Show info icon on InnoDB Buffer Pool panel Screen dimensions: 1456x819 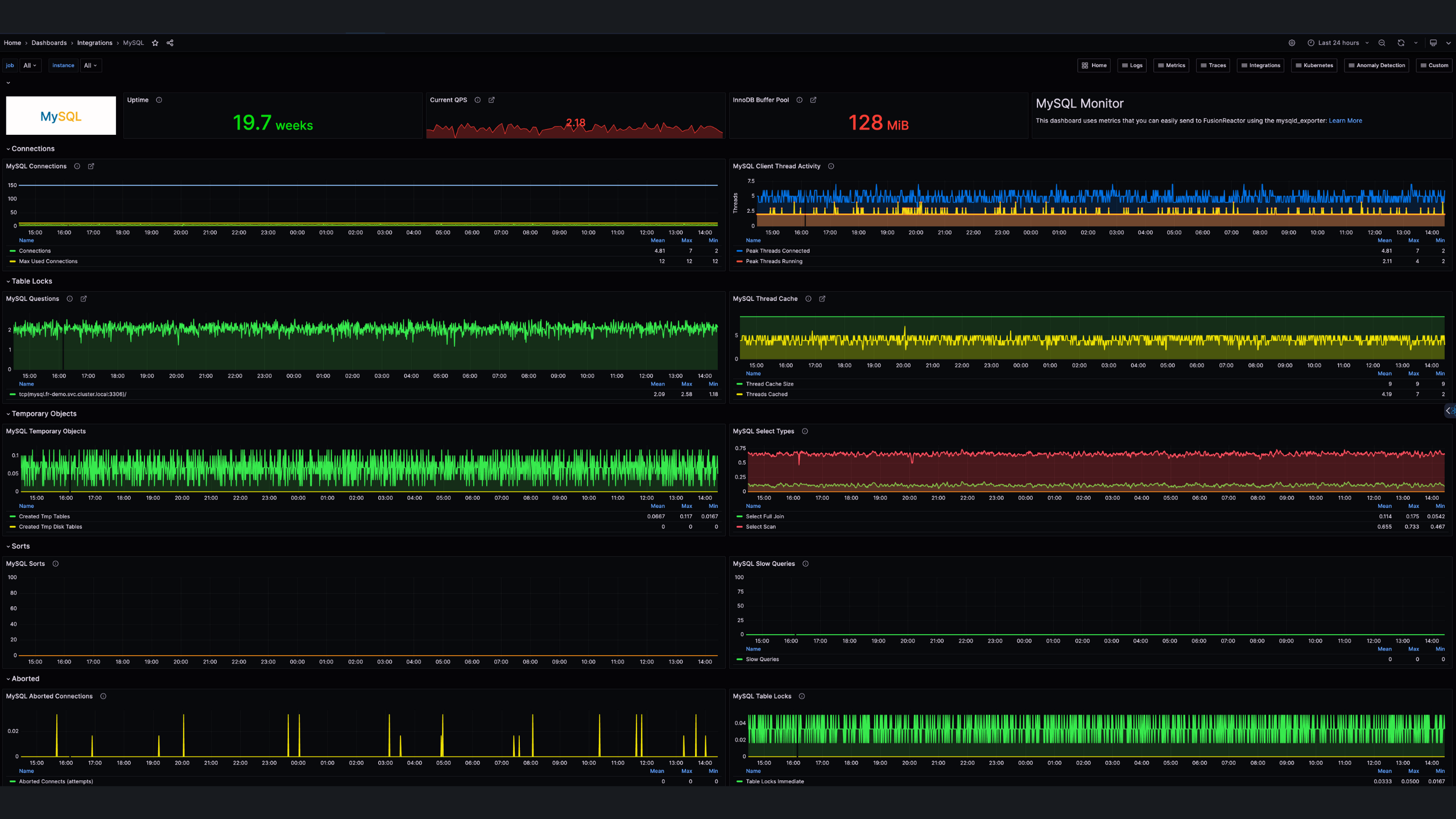click(x=800, y=100)
